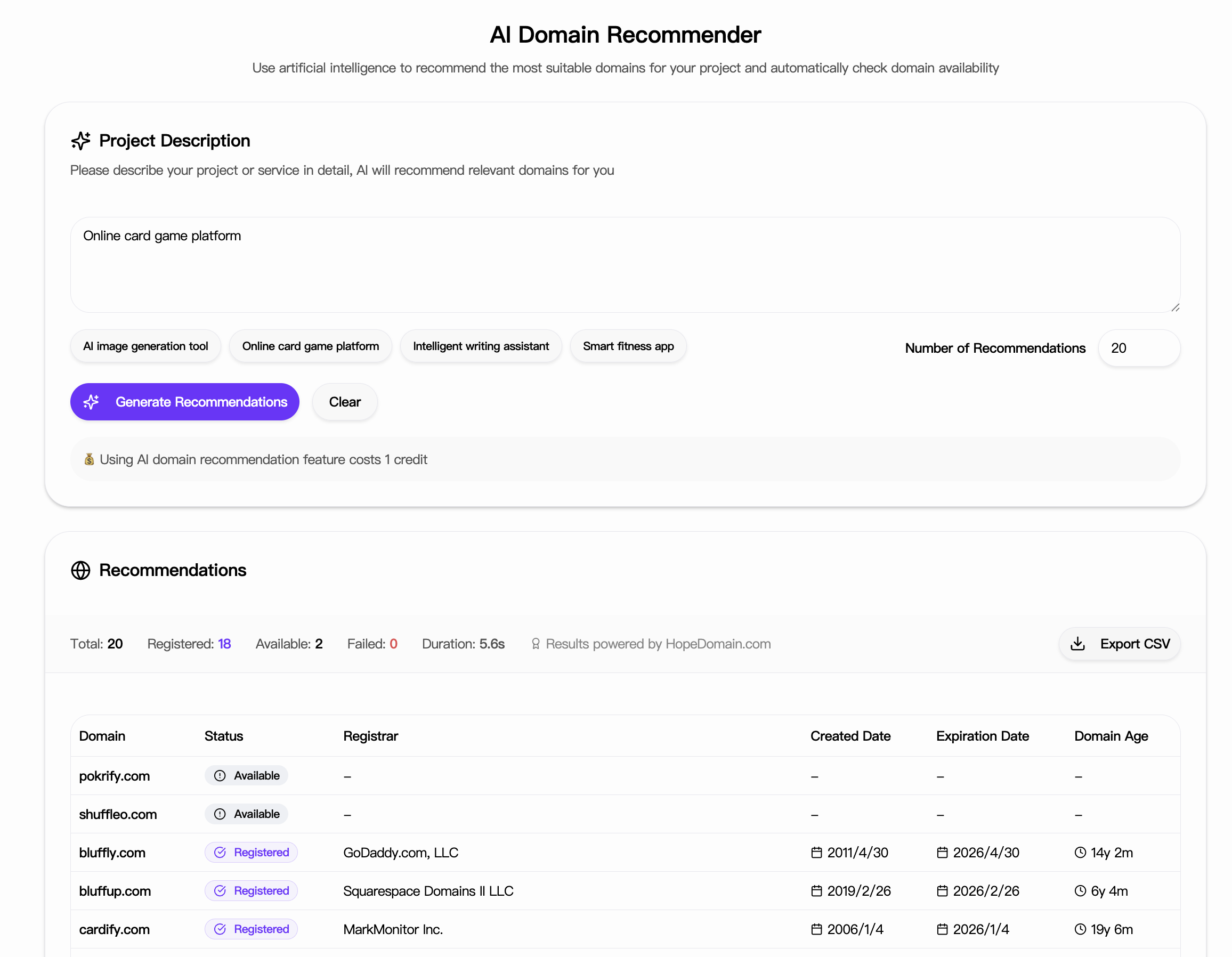Select the bluffly.com domain cell

[x=112, y=853]
